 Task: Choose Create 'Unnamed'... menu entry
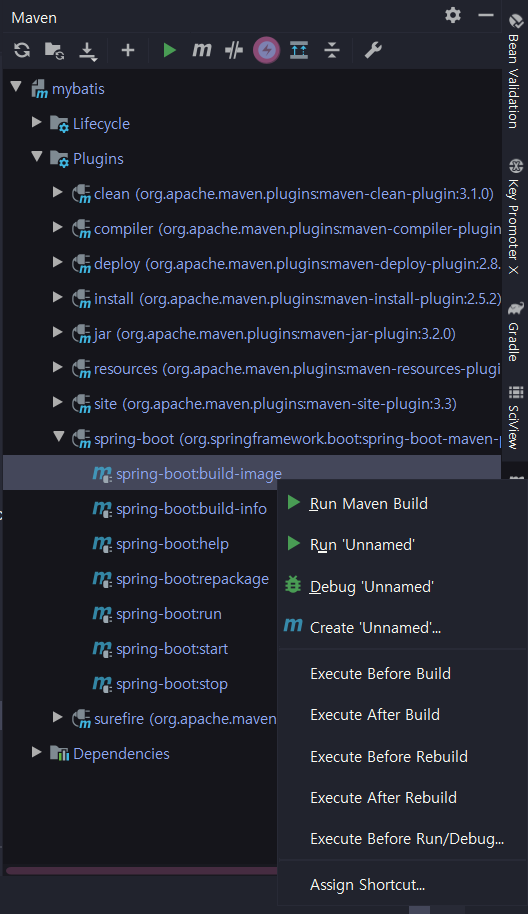(403, 628)
